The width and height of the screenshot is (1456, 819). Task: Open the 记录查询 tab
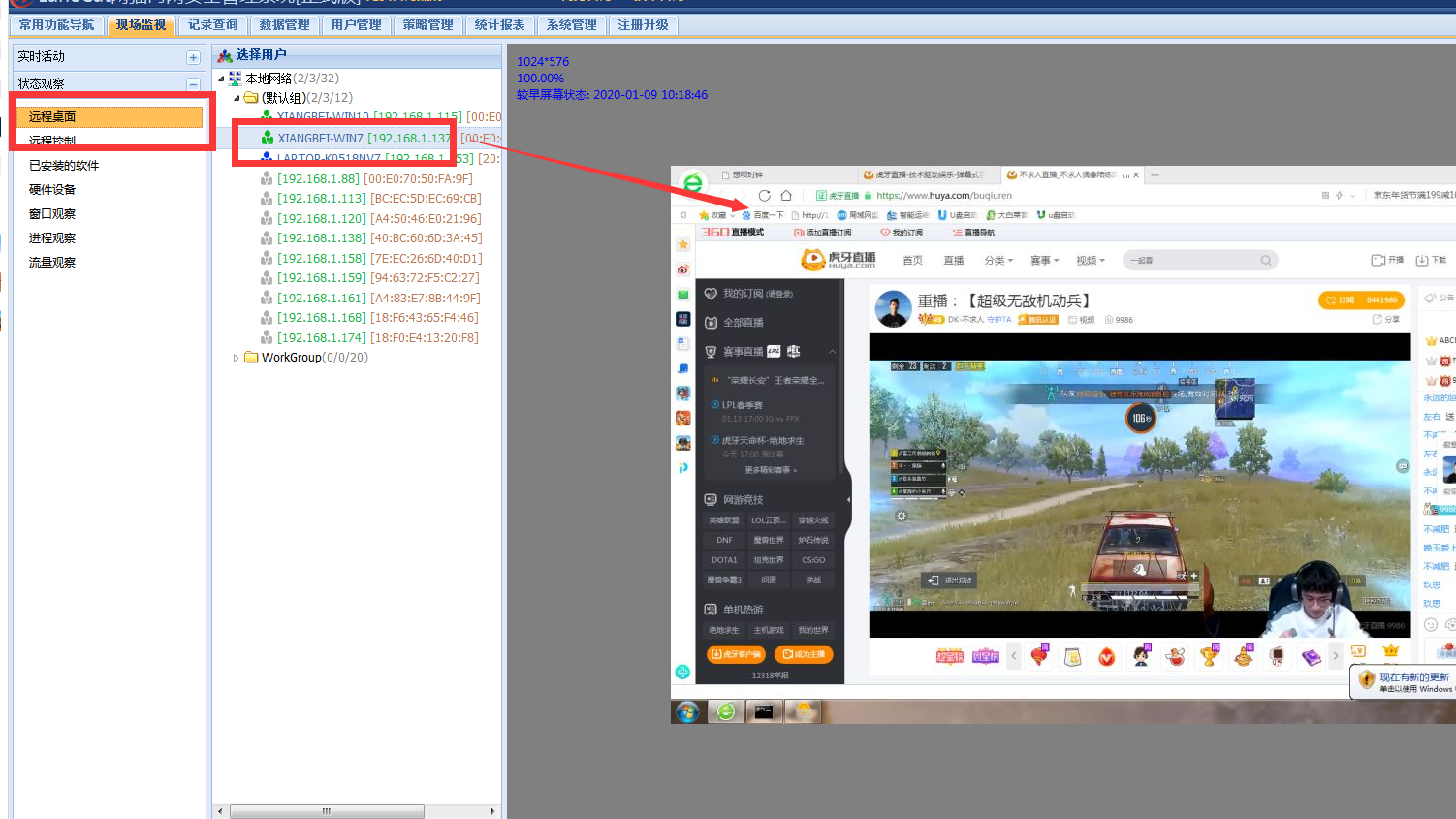click(212, 25)
